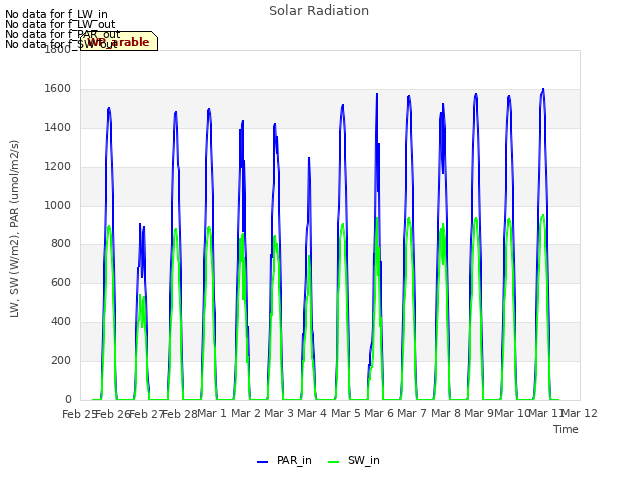The image size is (640, 480).
Task: Select the 'No data for f_LW_out' message
Action: coord(60,24)
